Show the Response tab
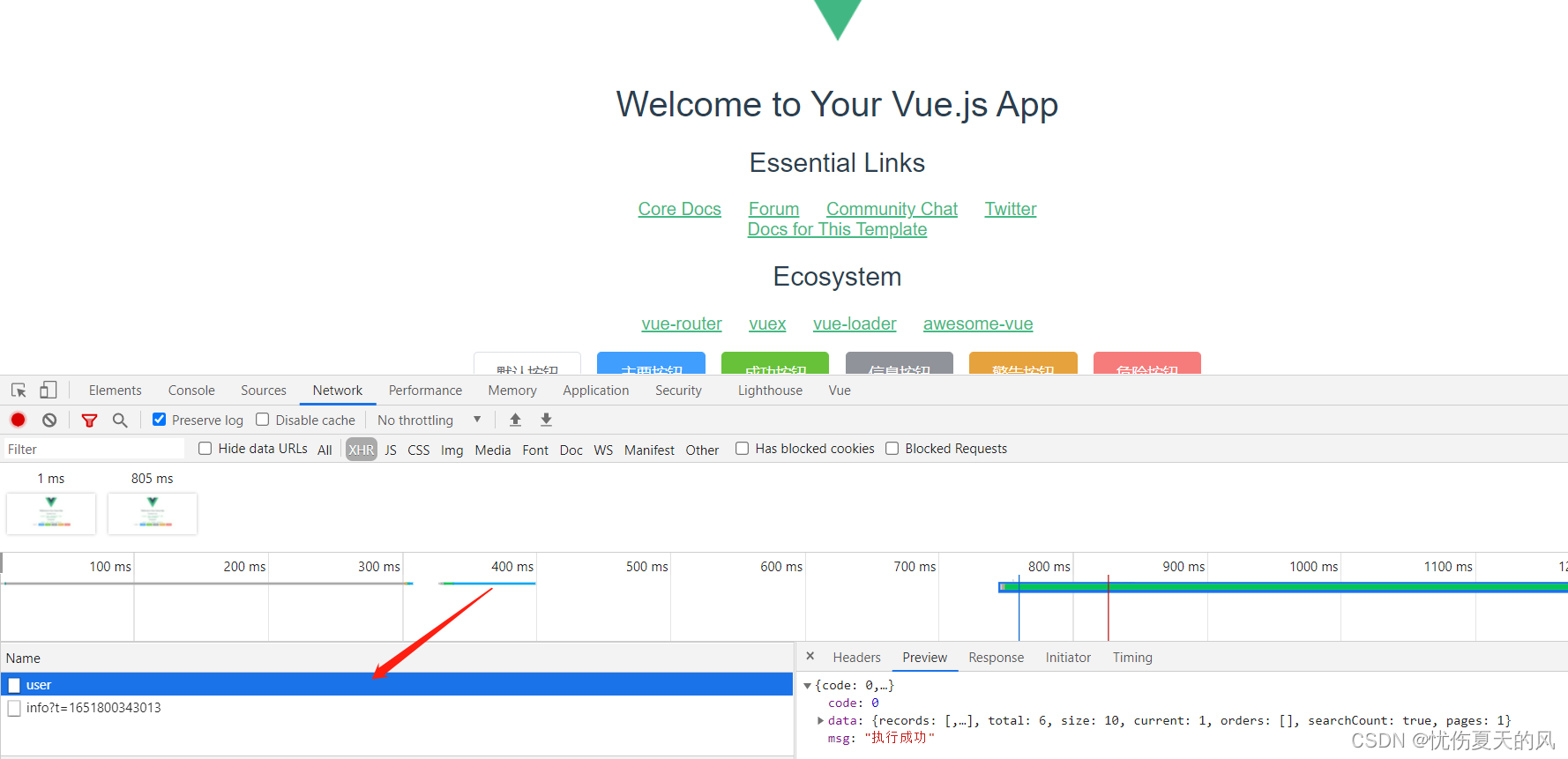Screen dimensions: 1568x759 point(996,658)
